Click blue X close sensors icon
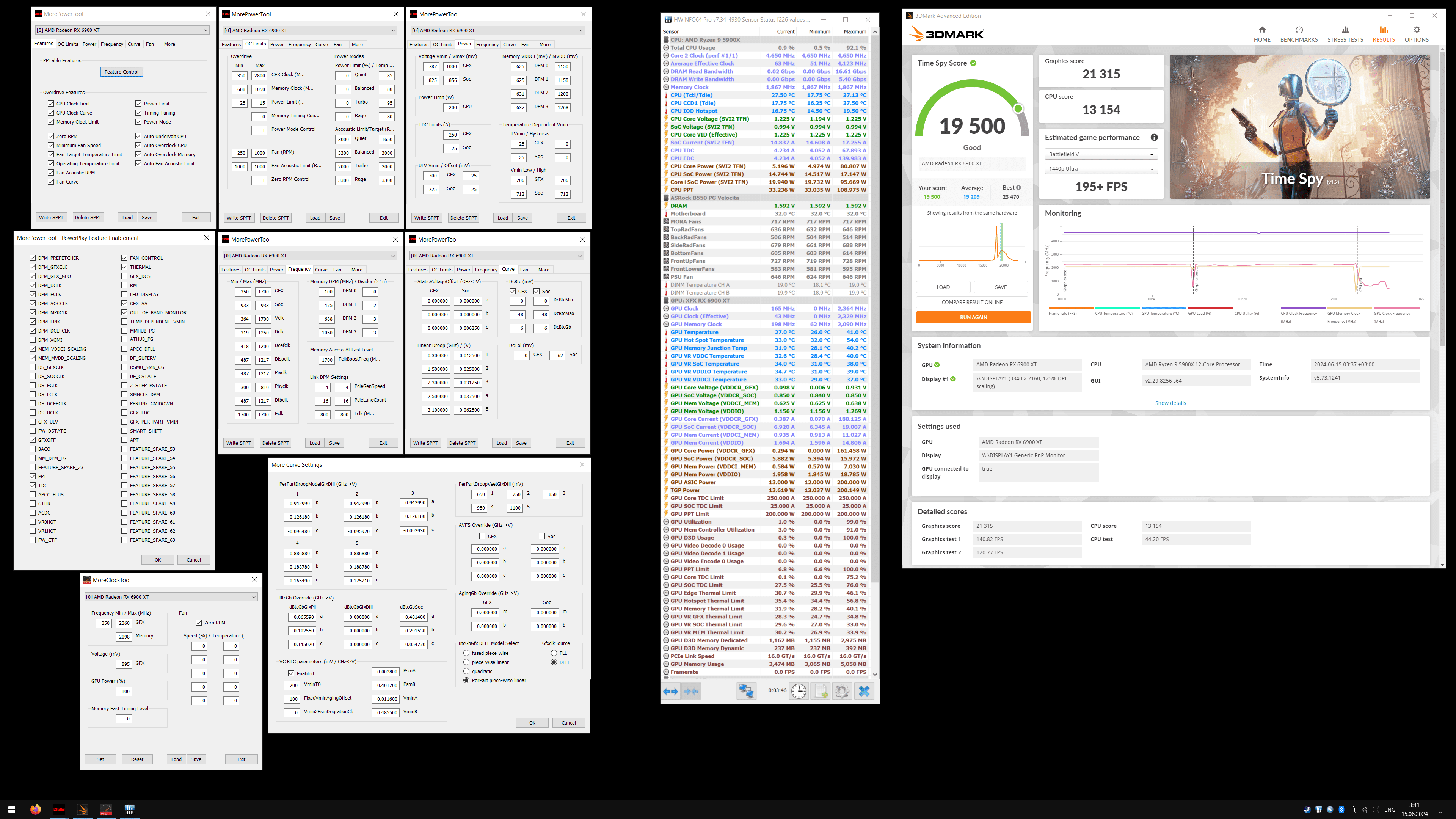Viewport: 1456px width, 819px height. coord(864,691)
